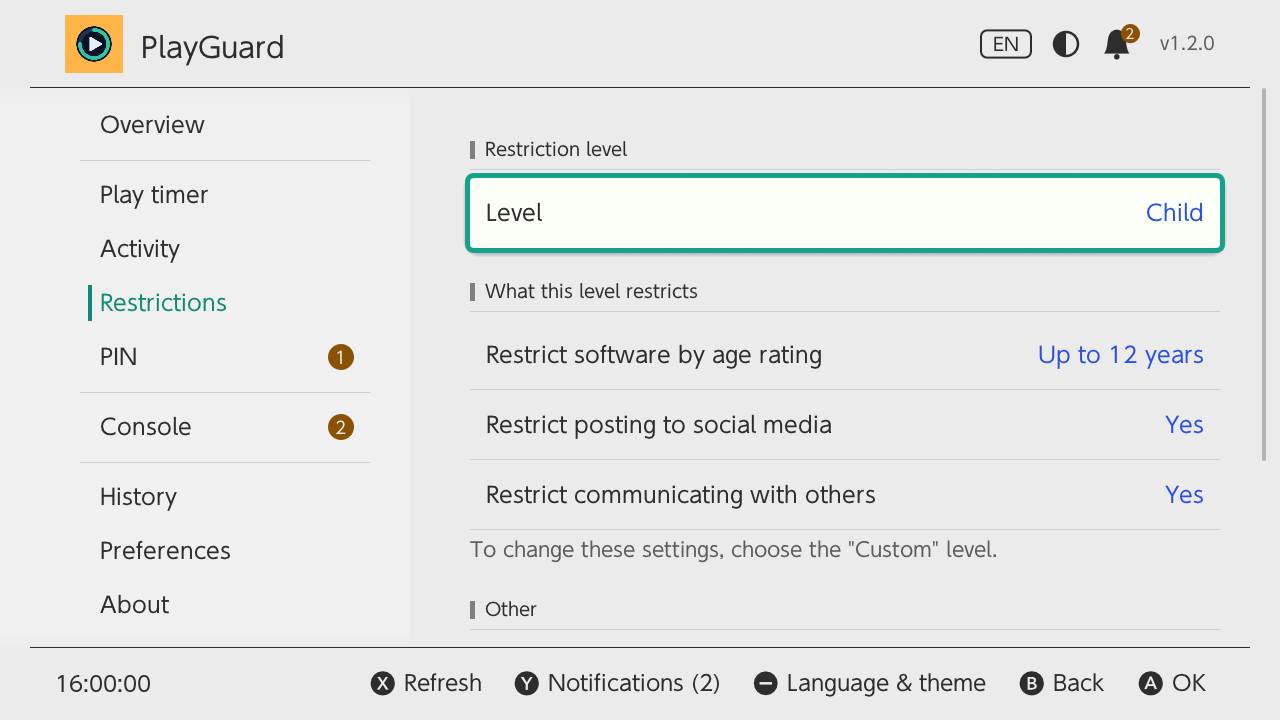Toggle Restrict posting to social media Yes
This screenshot has height=720, width=1280.
(845, 425)
